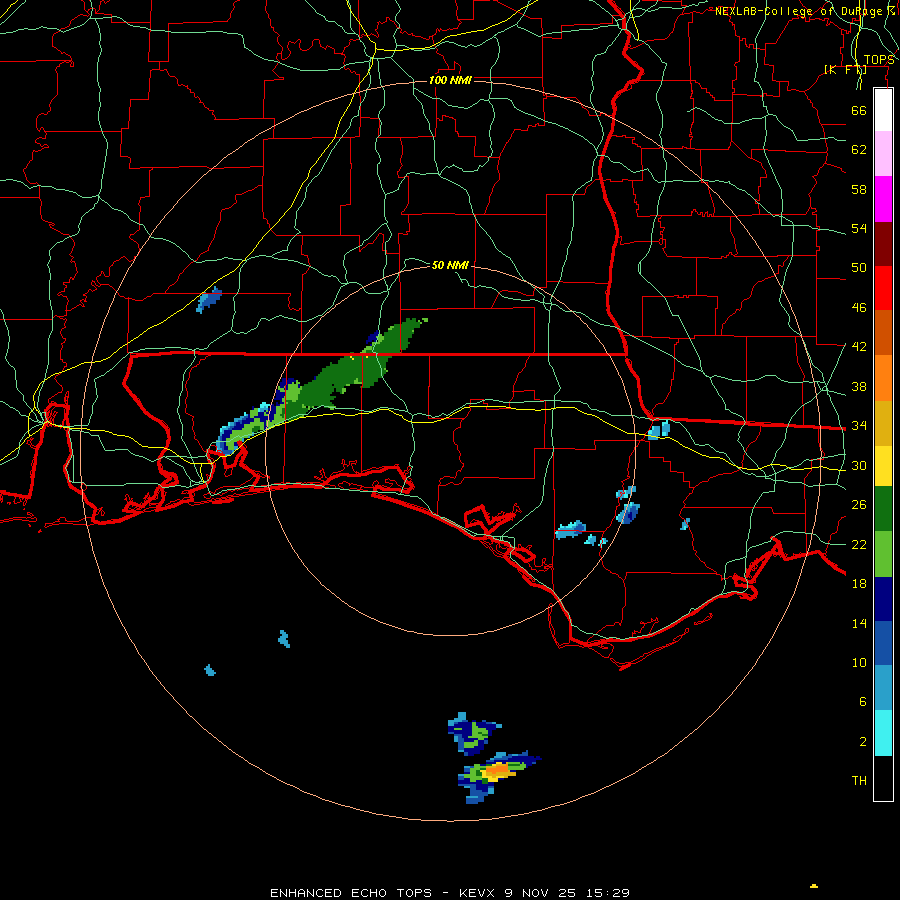900x900 pixels.
Task: Click the 66 value on the scale
Action: (859, 110)
